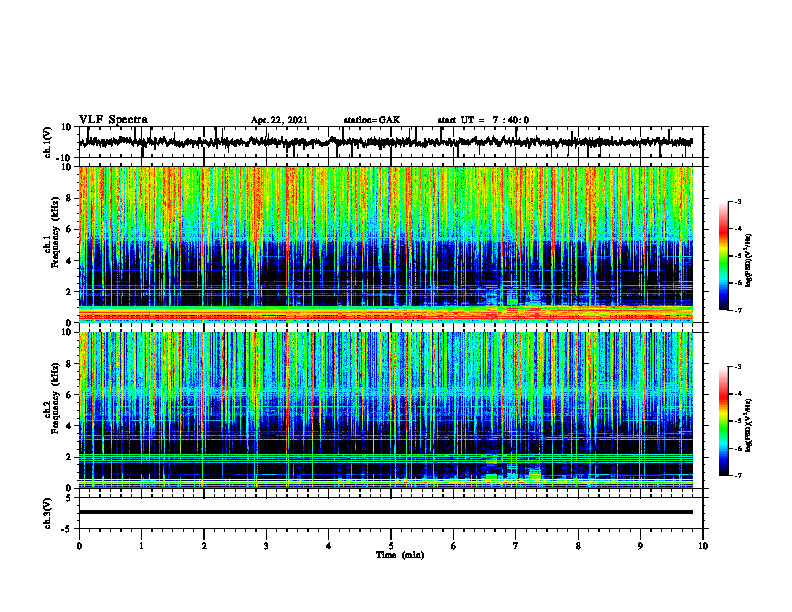Click the ch.1 spectrogram plot

pyautogui.click(x=386, y=244)
